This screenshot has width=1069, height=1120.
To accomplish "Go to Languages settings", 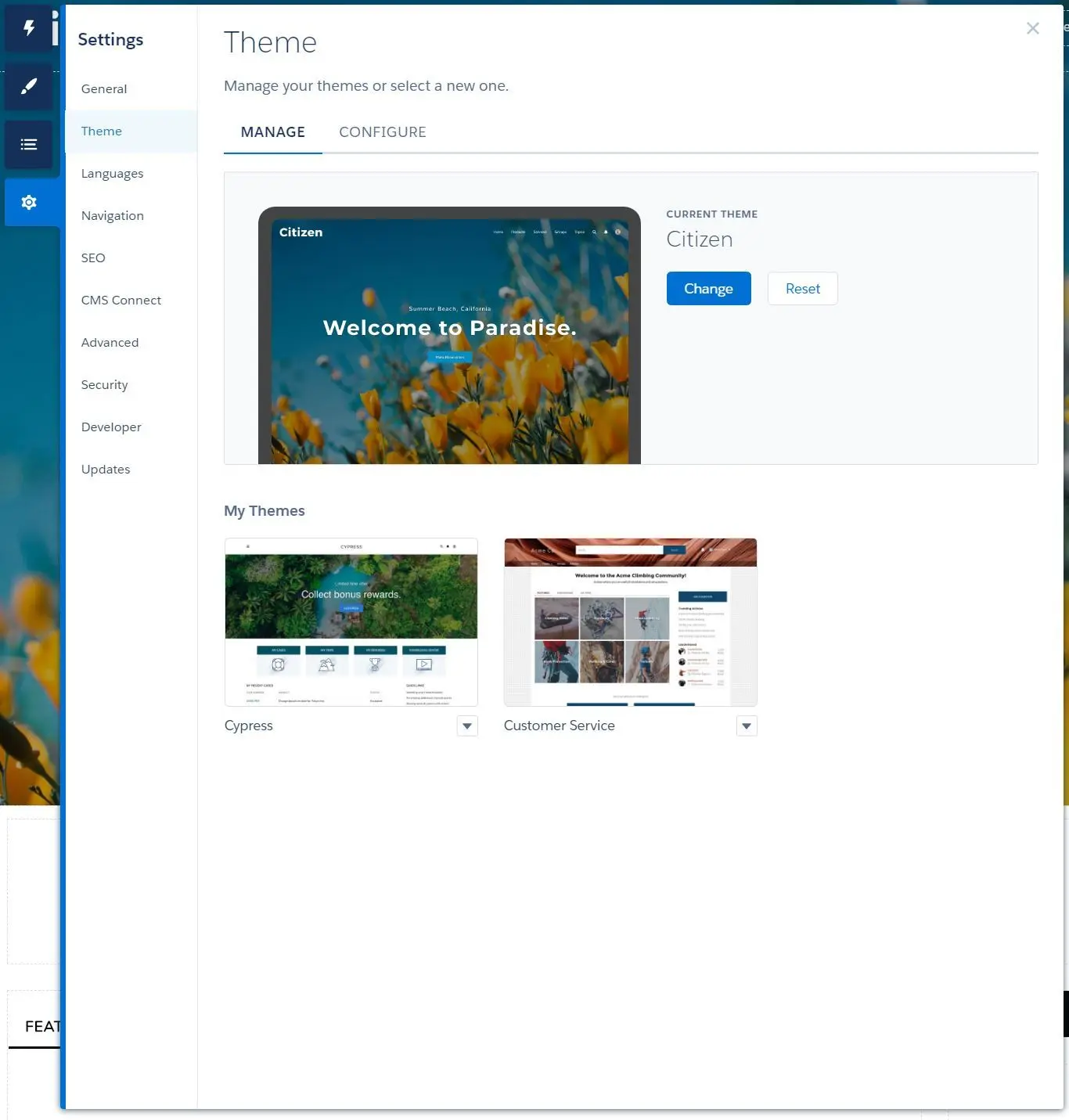I will (131, 173).
